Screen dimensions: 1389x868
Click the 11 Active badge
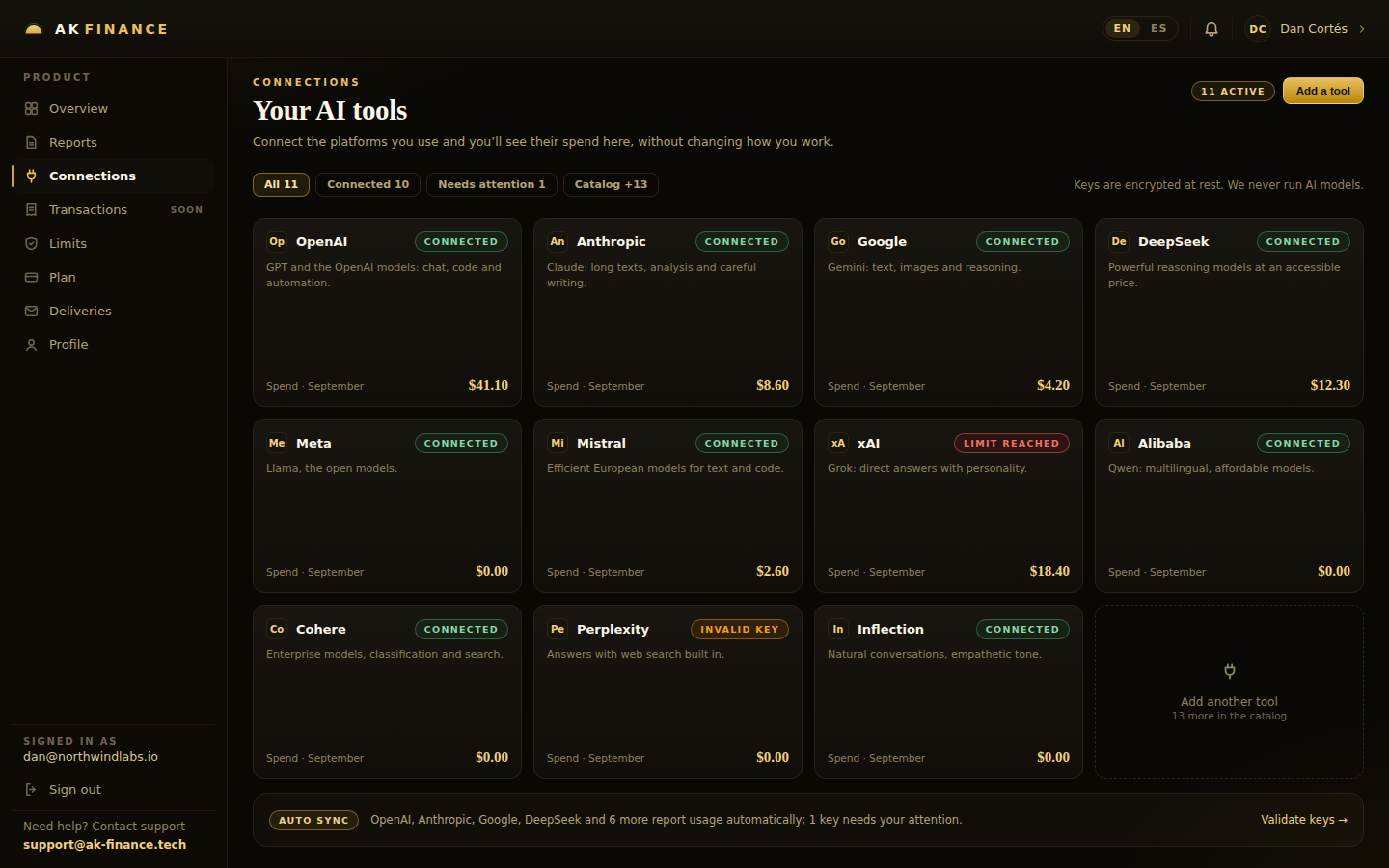(1233, 91)
